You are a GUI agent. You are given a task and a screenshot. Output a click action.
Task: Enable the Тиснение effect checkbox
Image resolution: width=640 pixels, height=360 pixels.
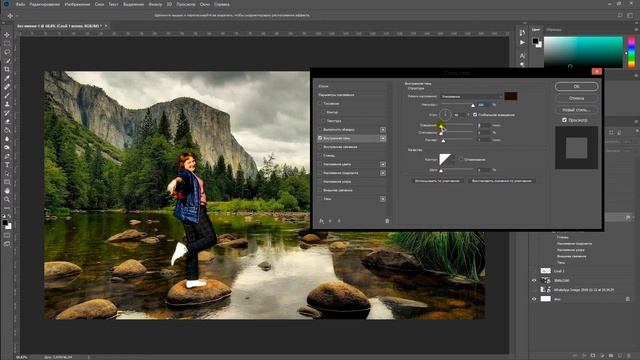(320, 104)
